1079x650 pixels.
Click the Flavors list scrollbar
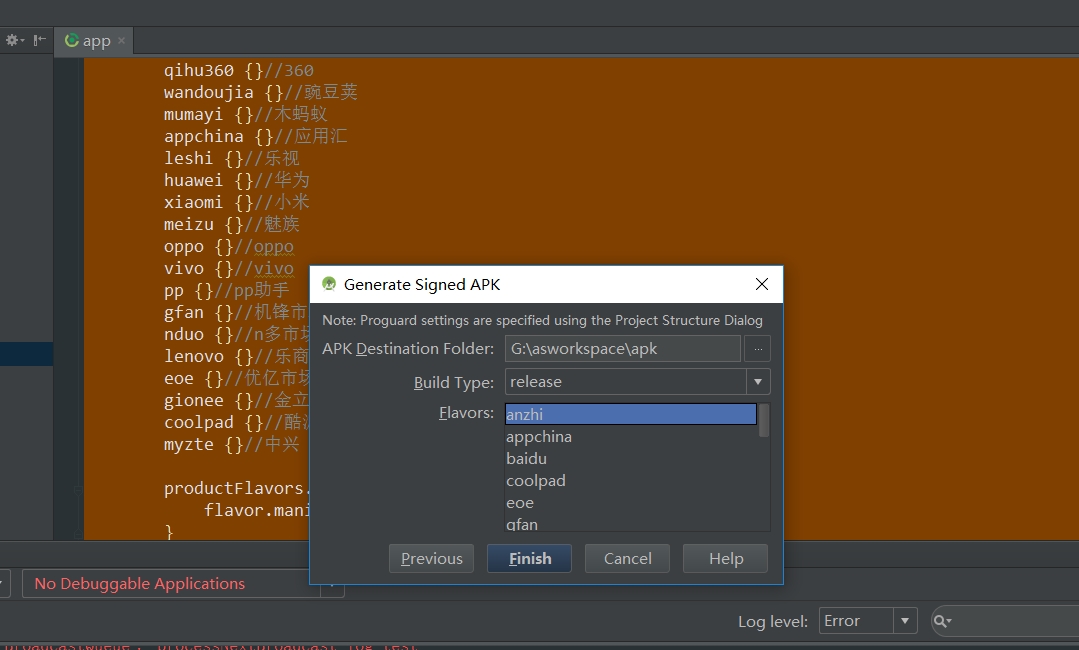(763, 420)
